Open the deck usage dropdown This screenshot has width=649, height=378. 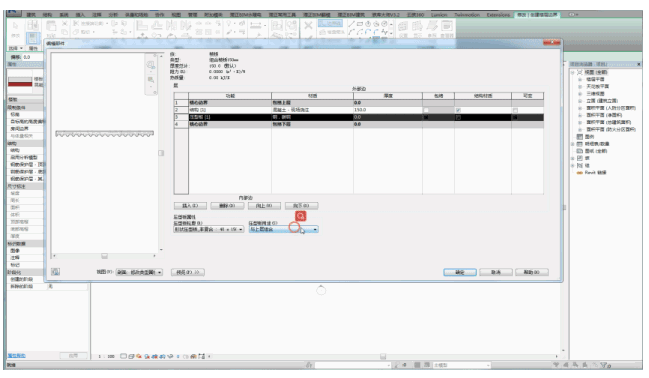(283, 229)
